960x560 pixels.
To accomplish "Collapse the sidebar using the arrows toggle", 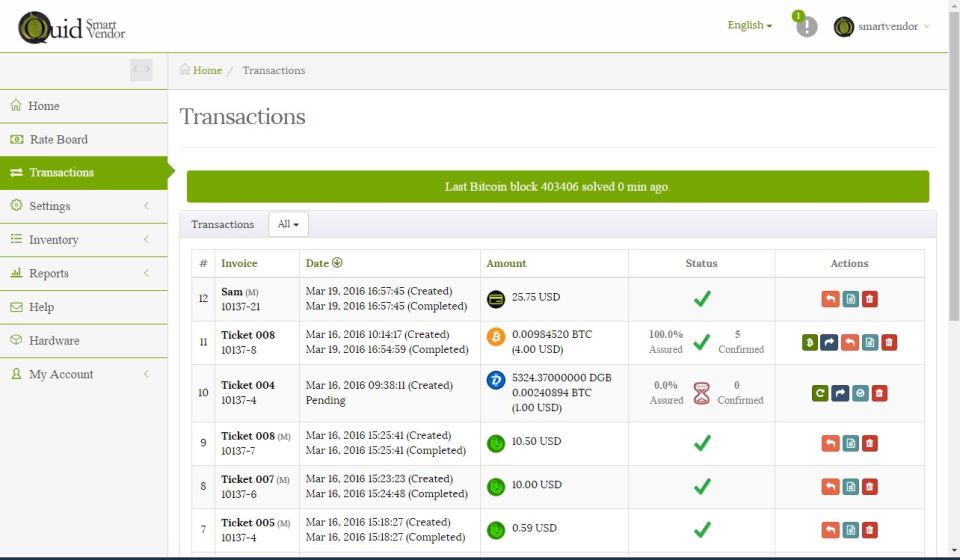I will tap(141, 70).
